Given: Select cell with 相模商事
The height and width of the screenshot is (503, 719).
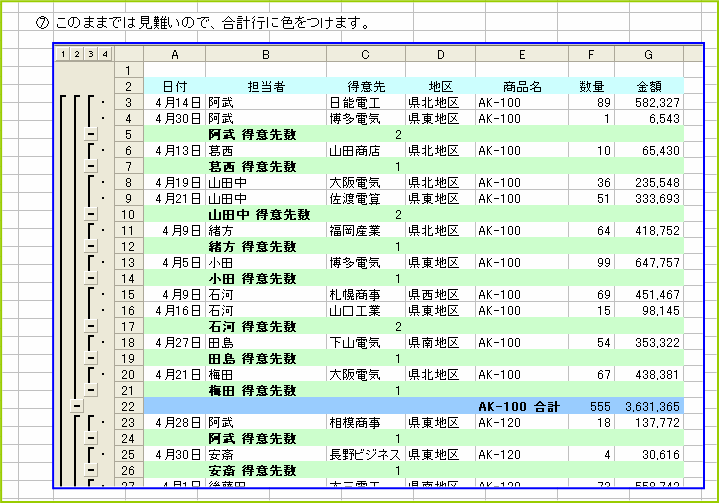Looking at the screenshot, I should 365,422.
